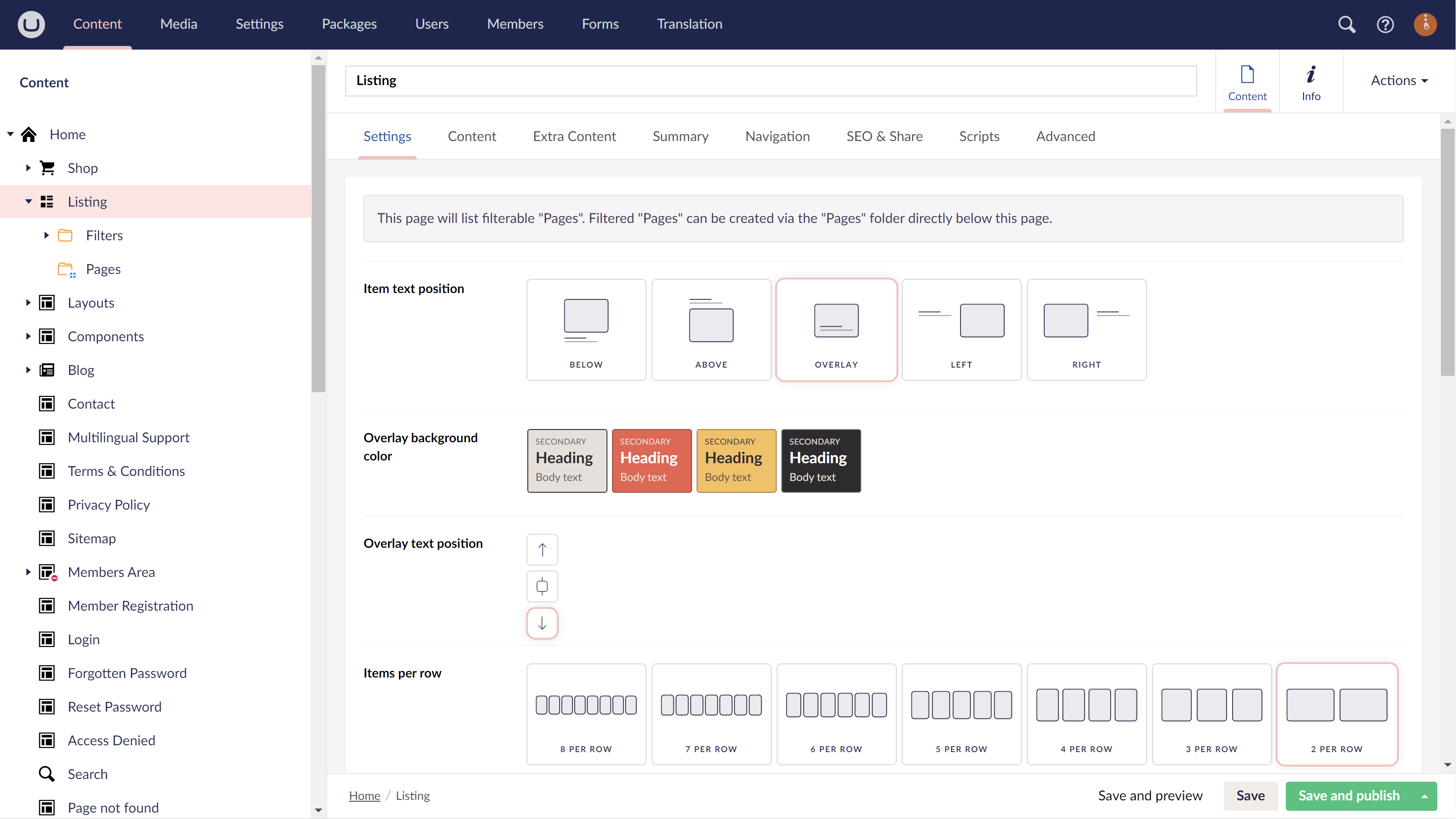
Task: Select 4 per row layout option
Action: pos(1087,714)
